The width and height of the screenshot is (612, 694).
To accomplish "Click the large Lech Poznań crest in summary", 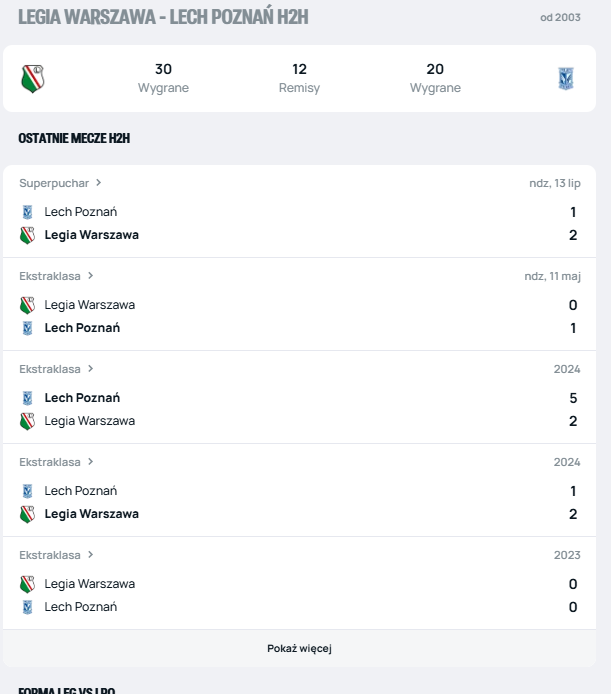I will click(x=566, y=78).
